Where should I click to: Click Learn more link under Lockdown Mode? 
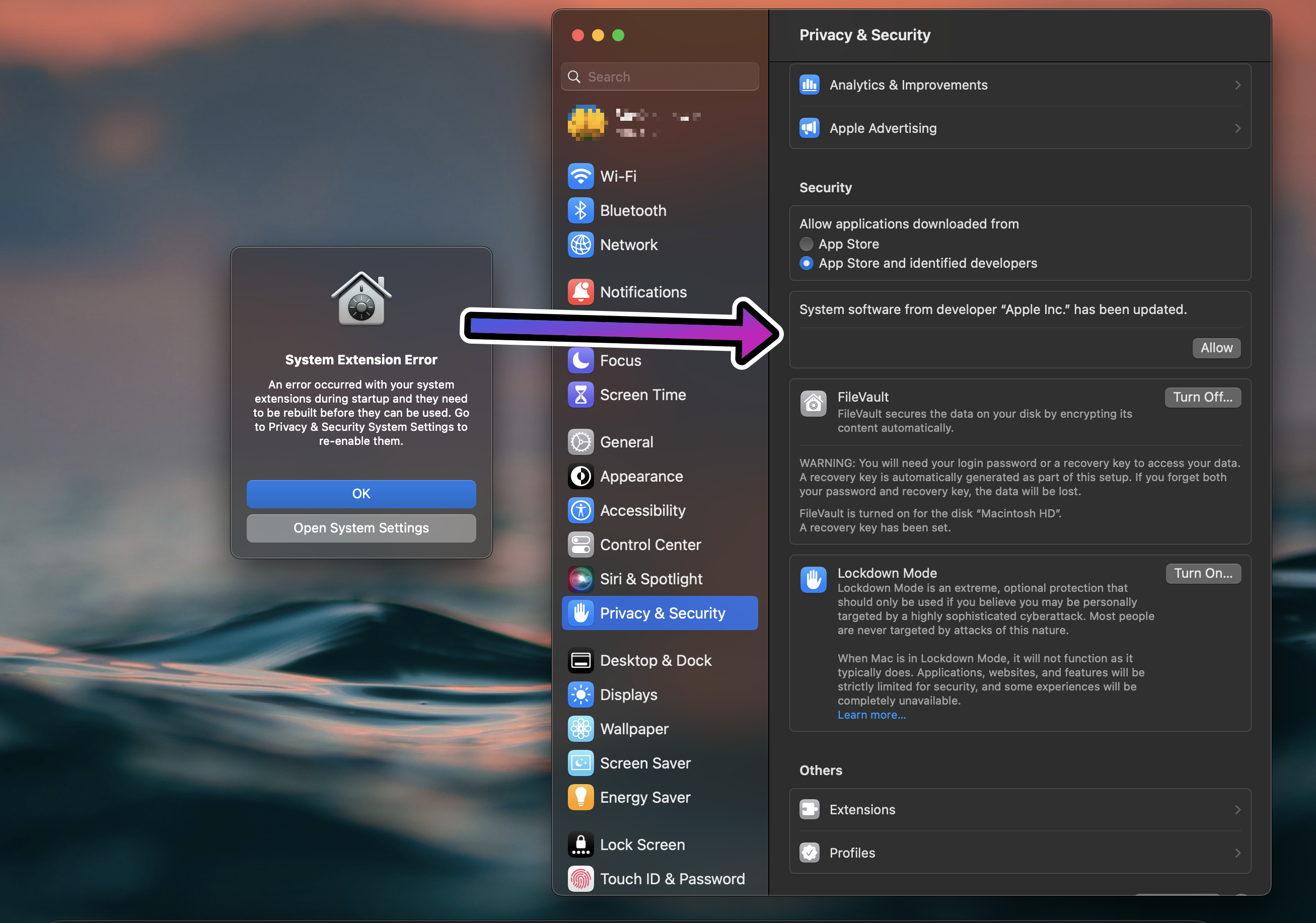pyautogui.click(x=871, y=715)
